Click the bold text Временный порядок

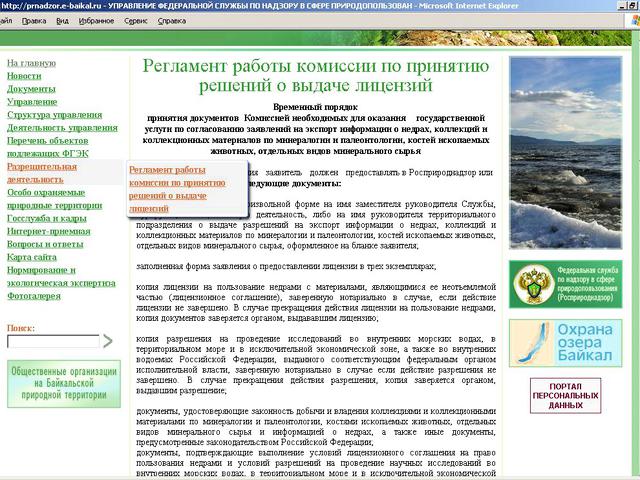[315, 107]
